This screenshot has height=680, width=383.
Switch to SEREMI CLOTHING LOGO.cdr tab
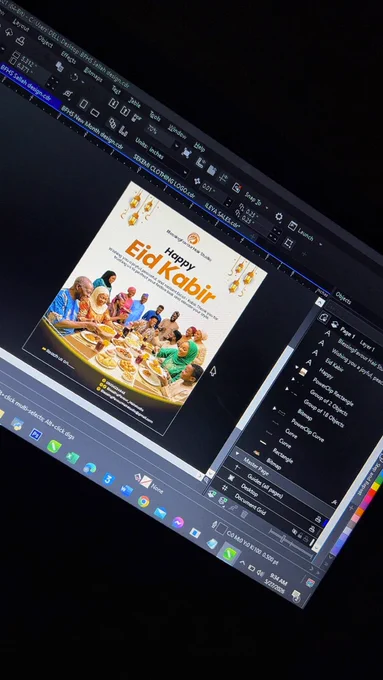[164, 177]
